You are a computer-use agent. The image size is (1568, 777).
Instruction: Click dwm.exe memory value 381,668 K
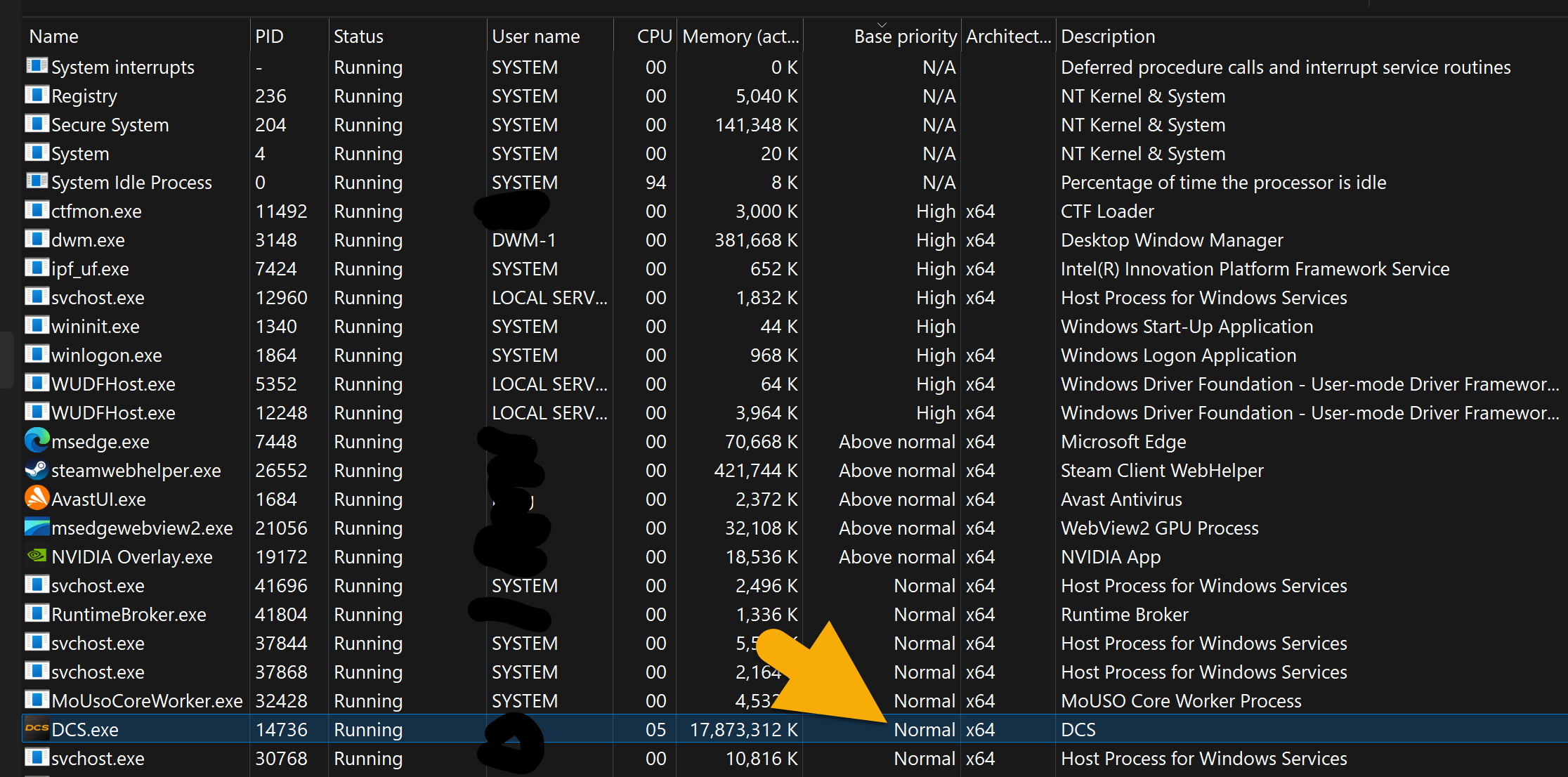[x=756, y=240]
